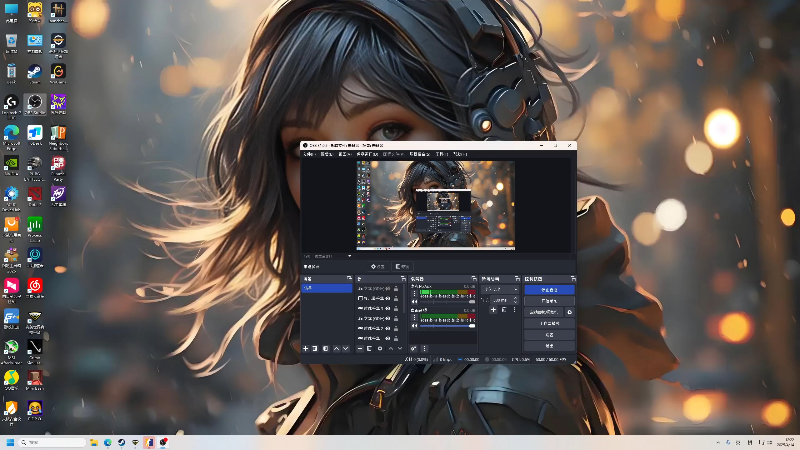The height and width of the screenshot is (450, 800).
Task: Toggle lock icon on last visible source row
Action: 396,338
